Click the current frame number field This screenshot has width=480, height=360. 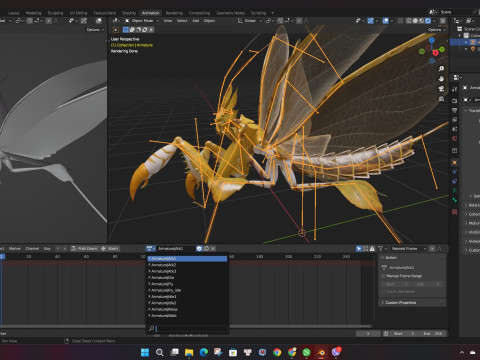368,333
